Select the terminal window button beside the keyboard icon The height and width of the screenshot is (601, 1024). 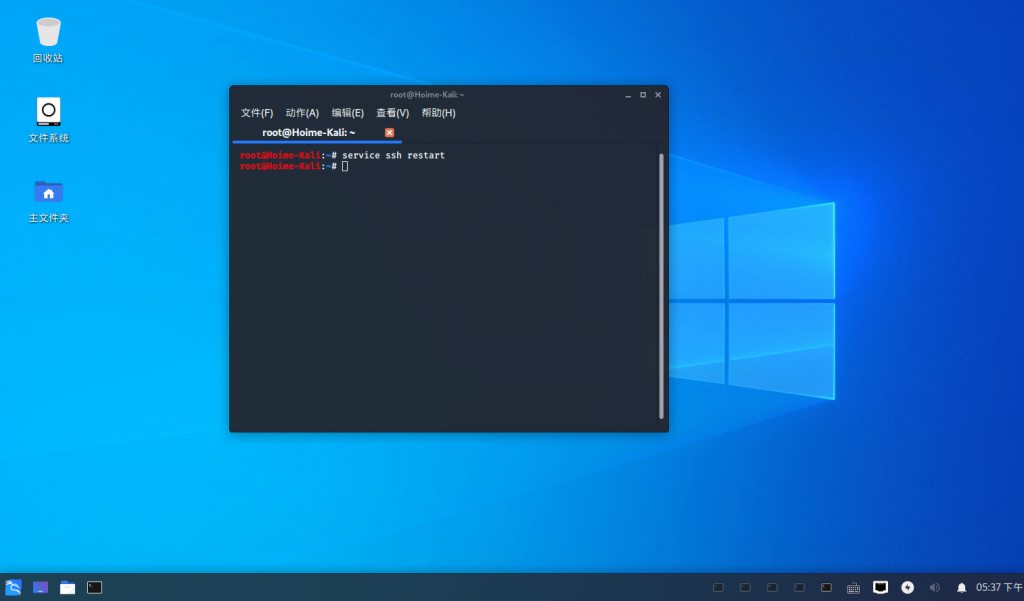[x=826, y=587]
